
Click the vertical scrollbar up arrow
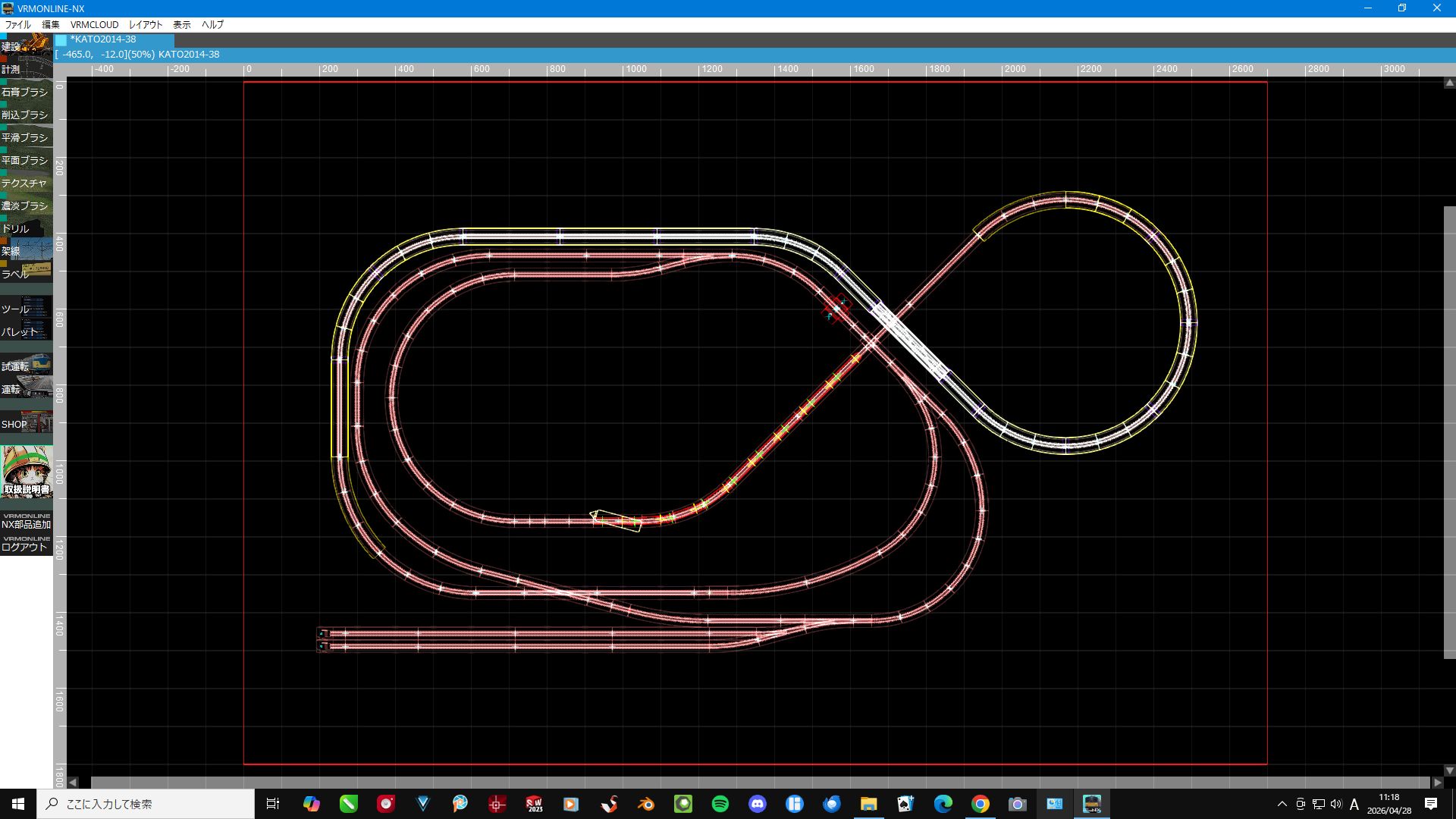[x=1449, y=83]
